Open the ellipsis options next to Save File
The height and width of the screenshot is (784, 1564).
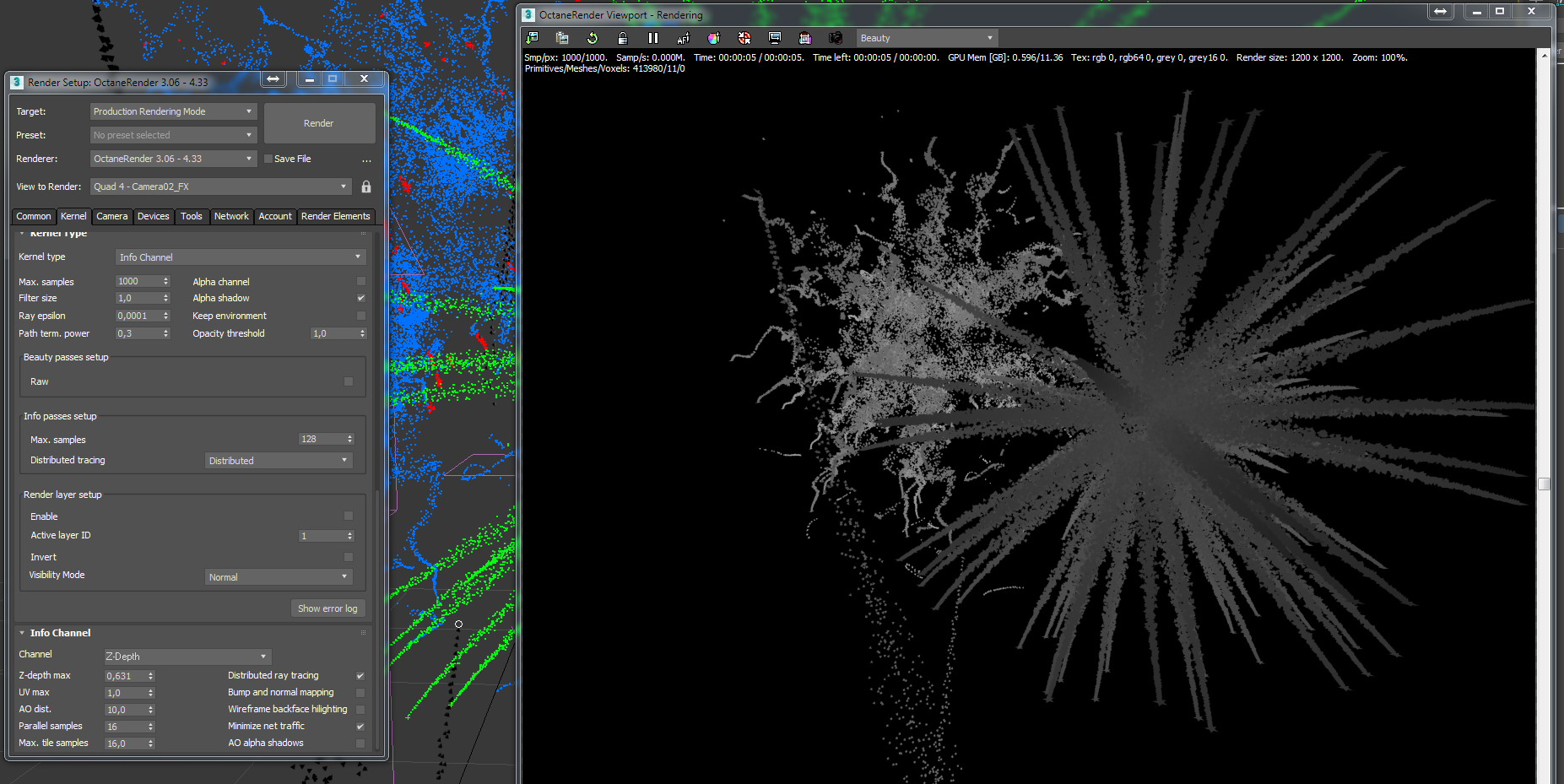pos(366,160)
